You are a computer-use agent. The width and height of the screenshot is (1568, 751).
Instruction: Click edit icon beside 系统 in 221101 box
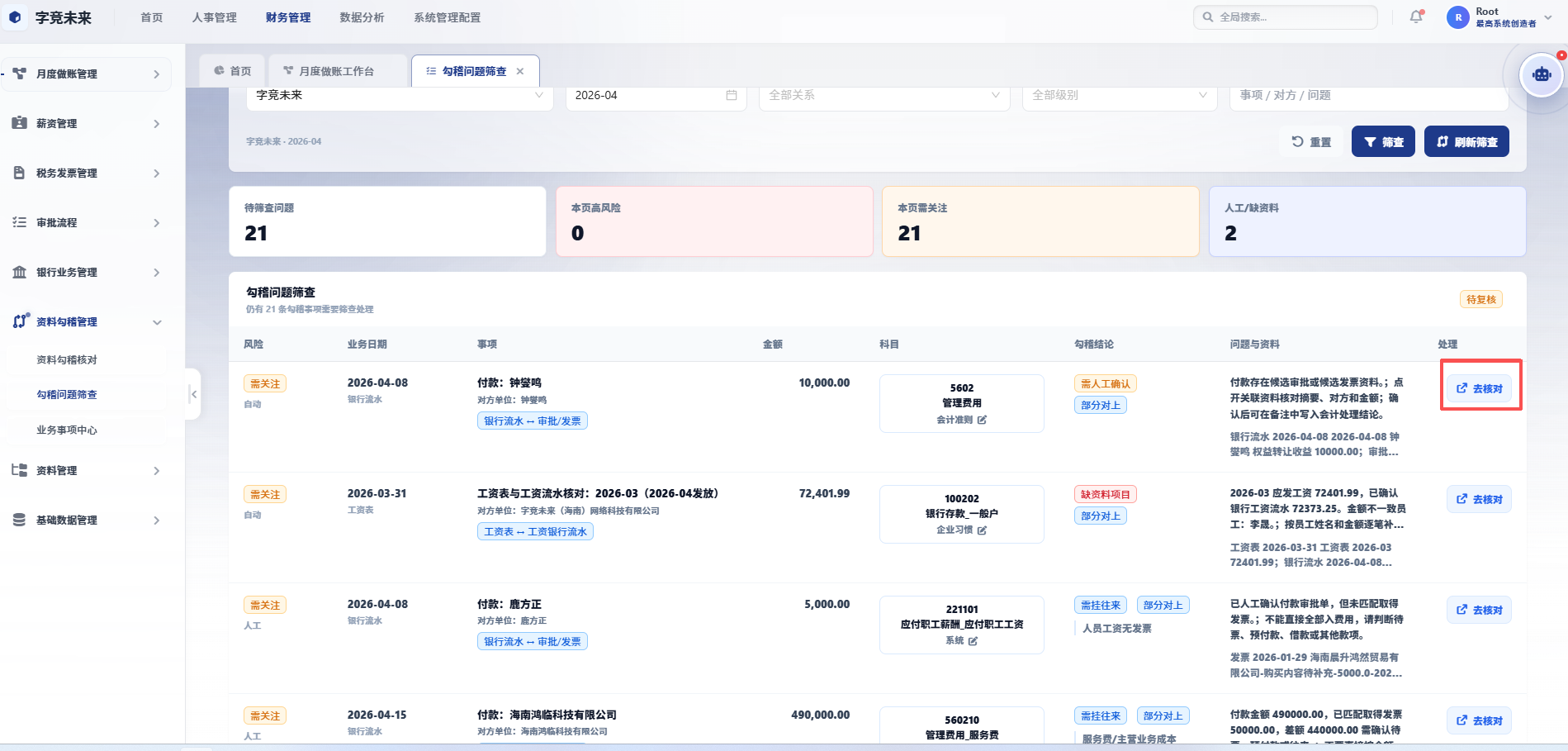[973, 641]
